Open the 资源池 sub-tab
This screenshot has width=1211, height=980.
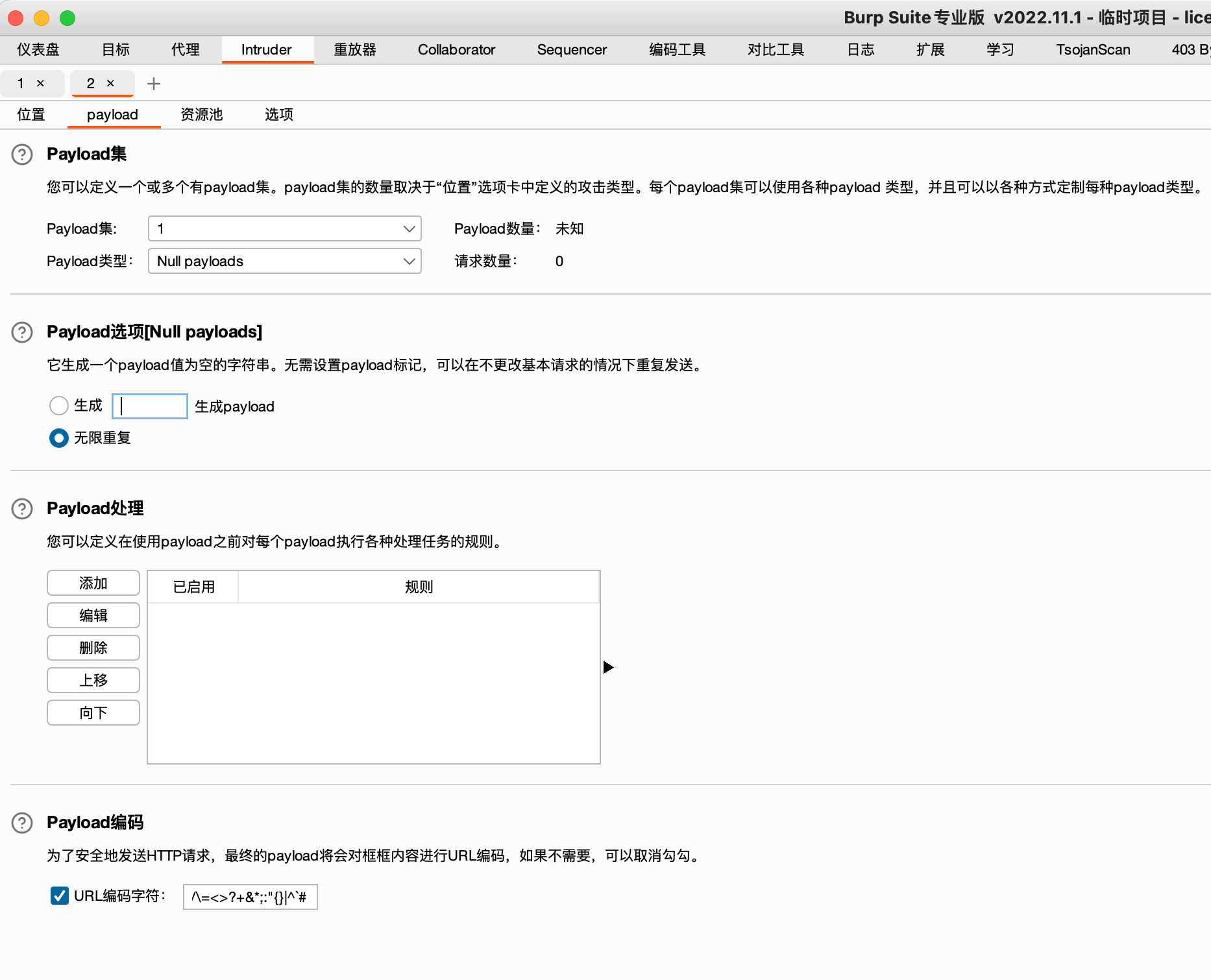coord(202,115)
